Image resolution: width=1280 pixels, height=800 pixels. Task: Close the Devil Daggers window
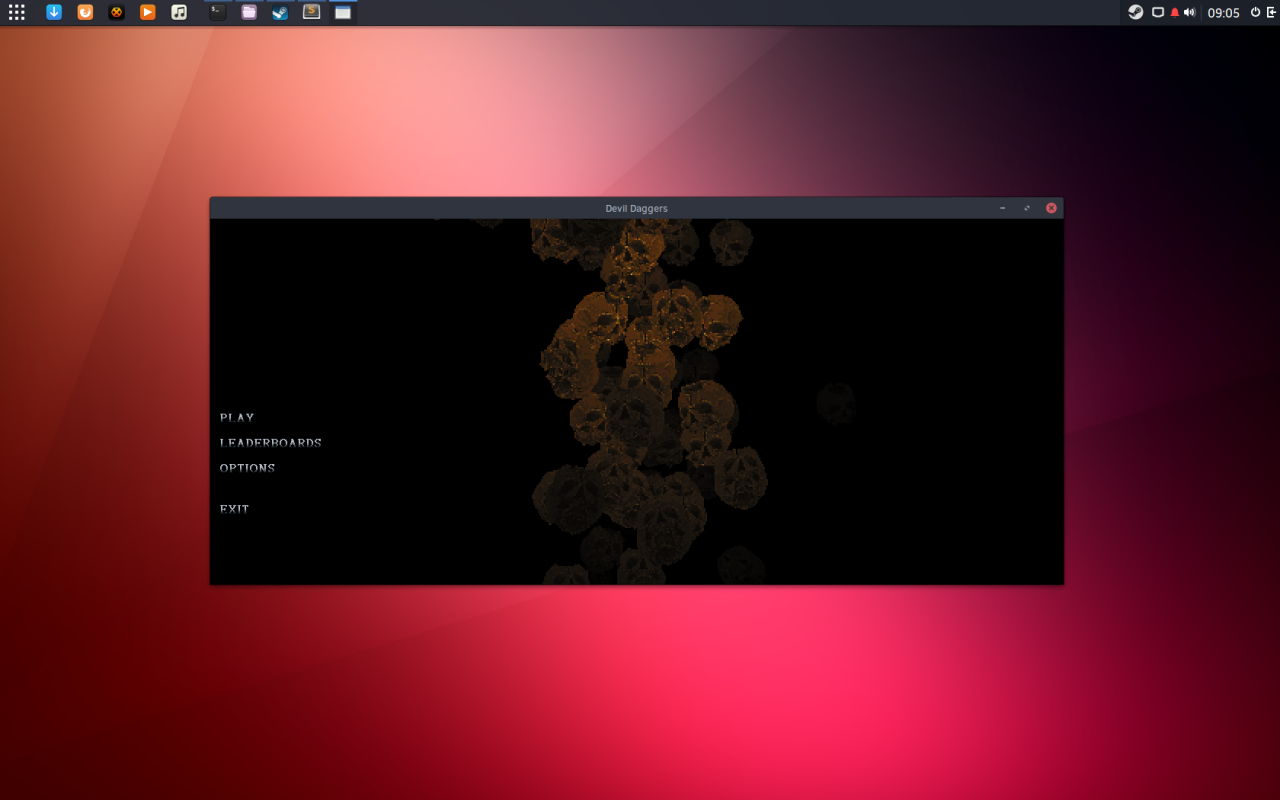1051,208
